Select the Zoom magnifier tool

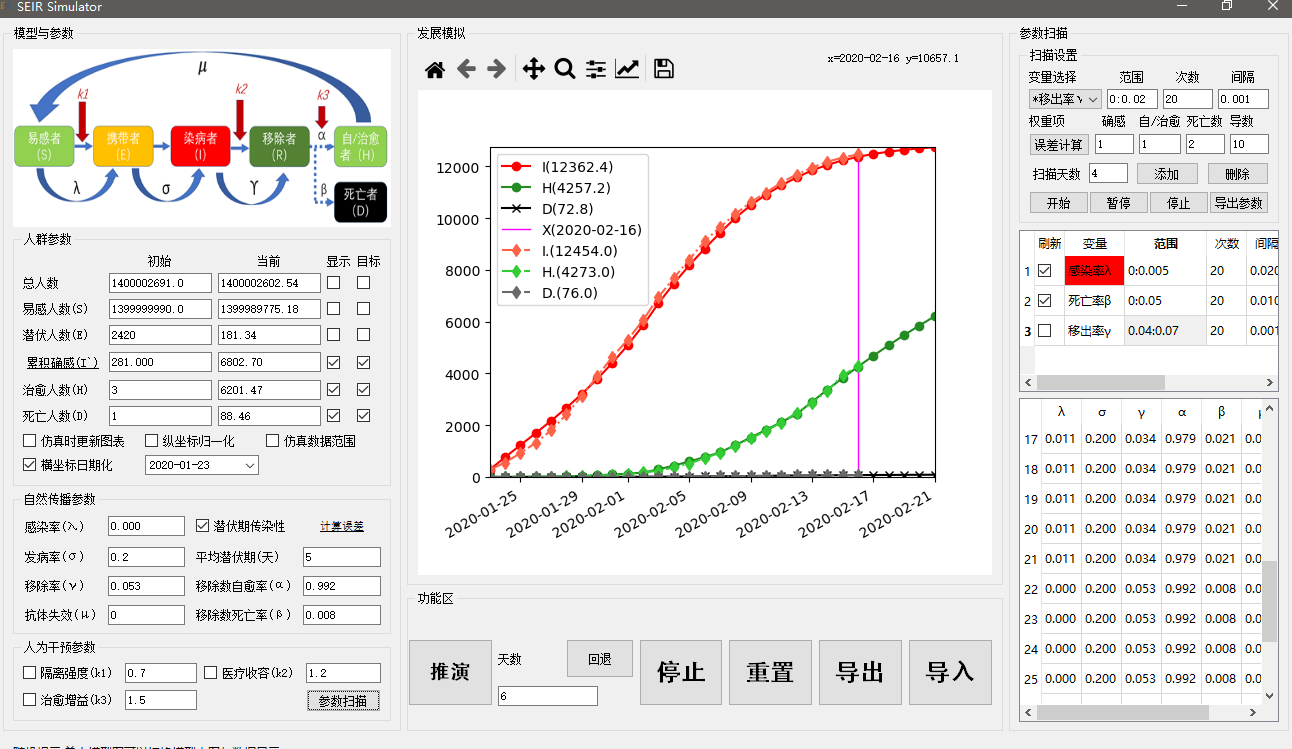(x=564, y=69)
